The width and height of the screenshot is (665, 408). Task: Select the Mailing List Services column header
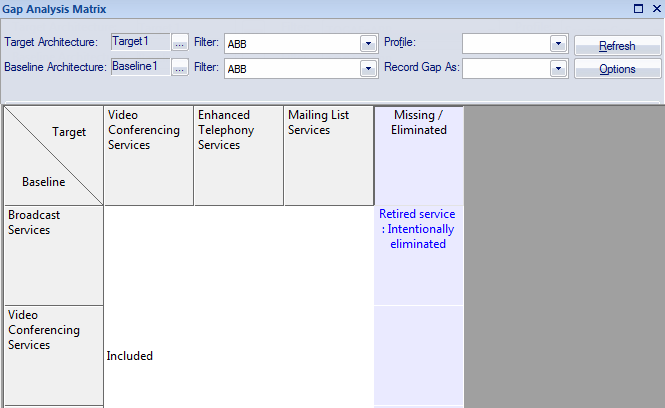point(328,155)
